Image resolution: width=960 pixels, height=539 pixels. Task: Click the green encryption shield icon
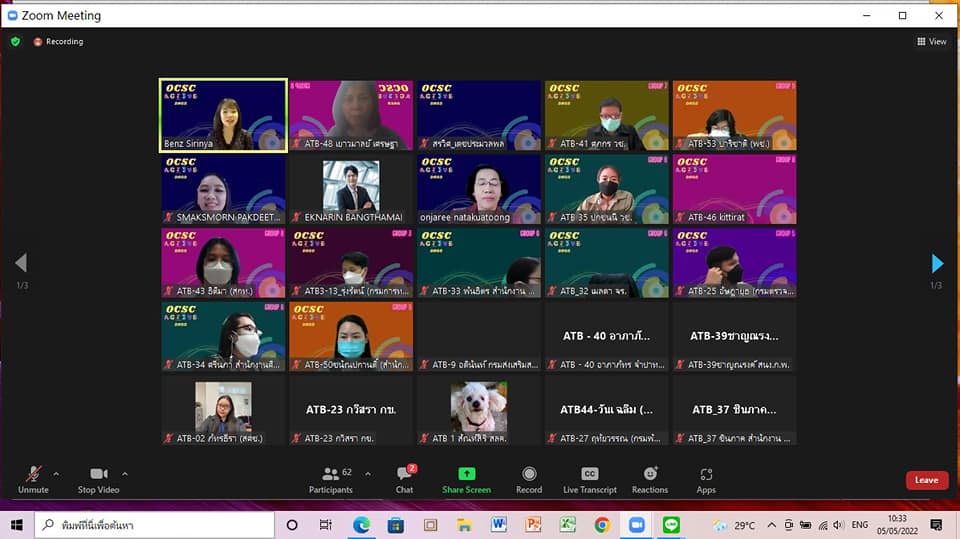tap(15, 42)
